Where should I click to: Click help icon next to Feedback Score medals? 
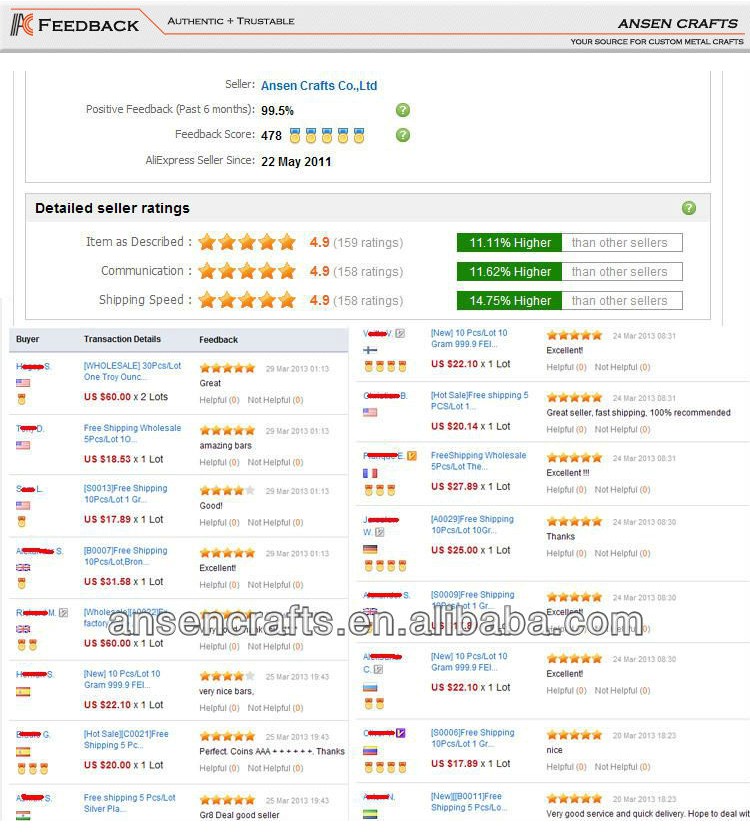click(x=402, y=135)
